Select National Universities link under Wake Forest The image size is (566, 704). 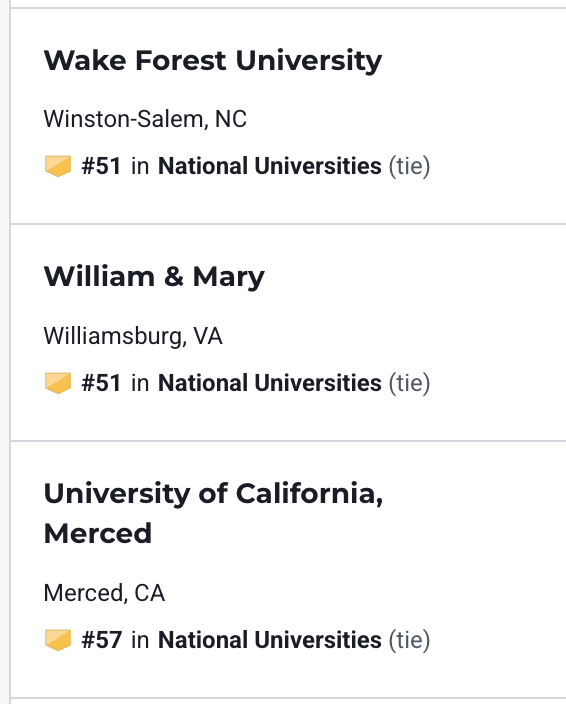[269, 166]
